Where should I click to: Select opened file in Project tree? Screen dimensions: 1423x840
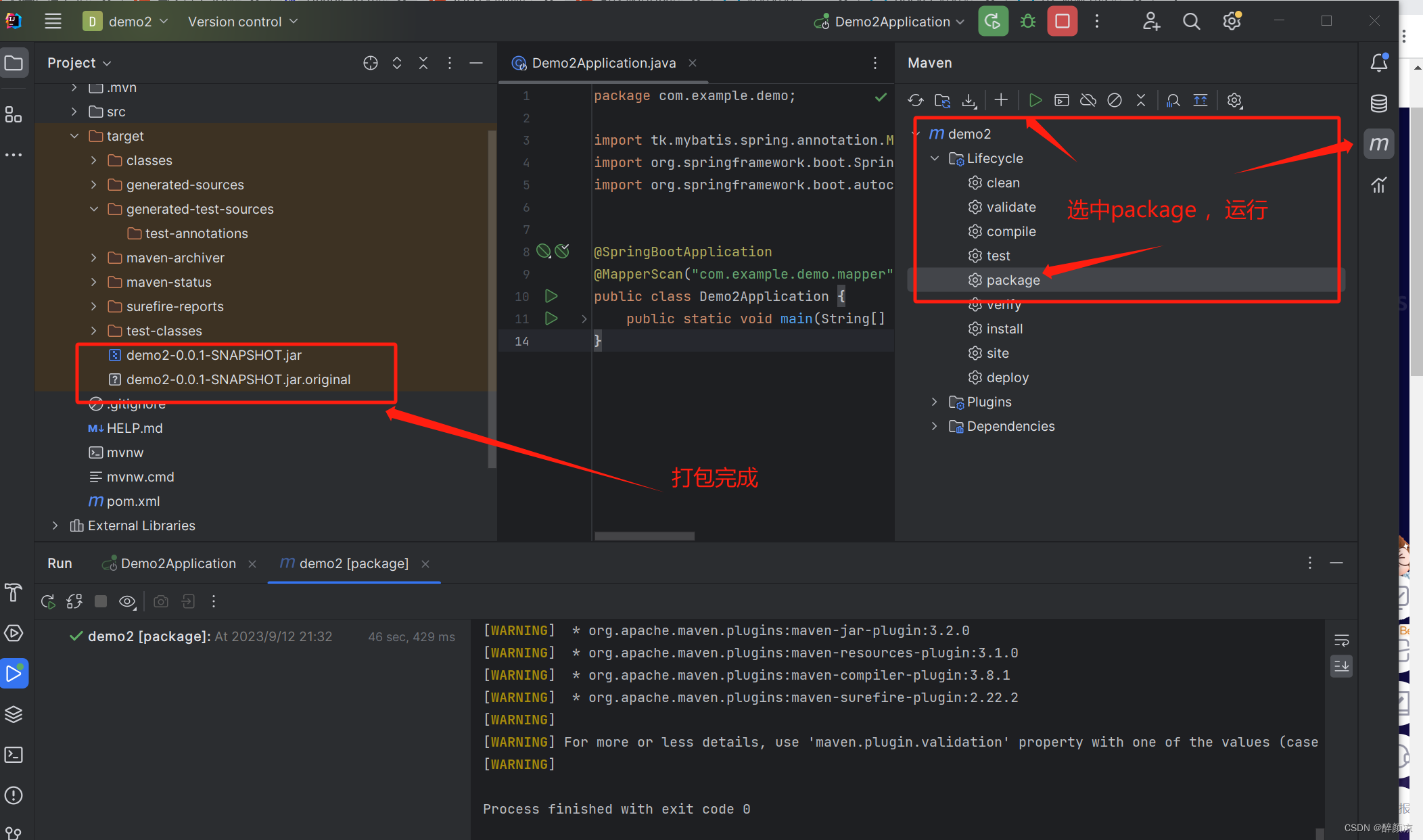click(x=371, y=63)
